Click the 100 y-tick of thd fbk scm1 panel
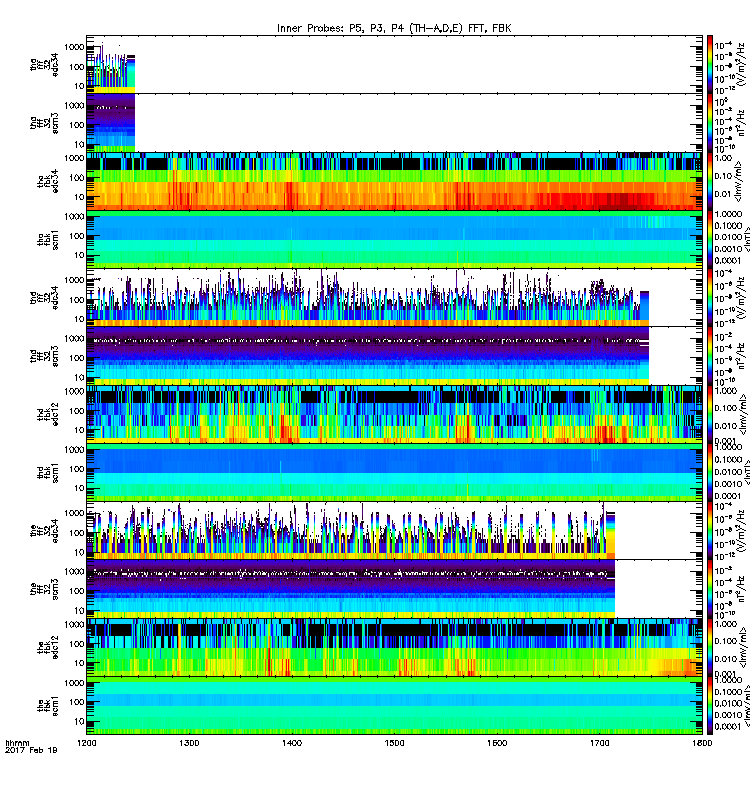 point(77,469)
